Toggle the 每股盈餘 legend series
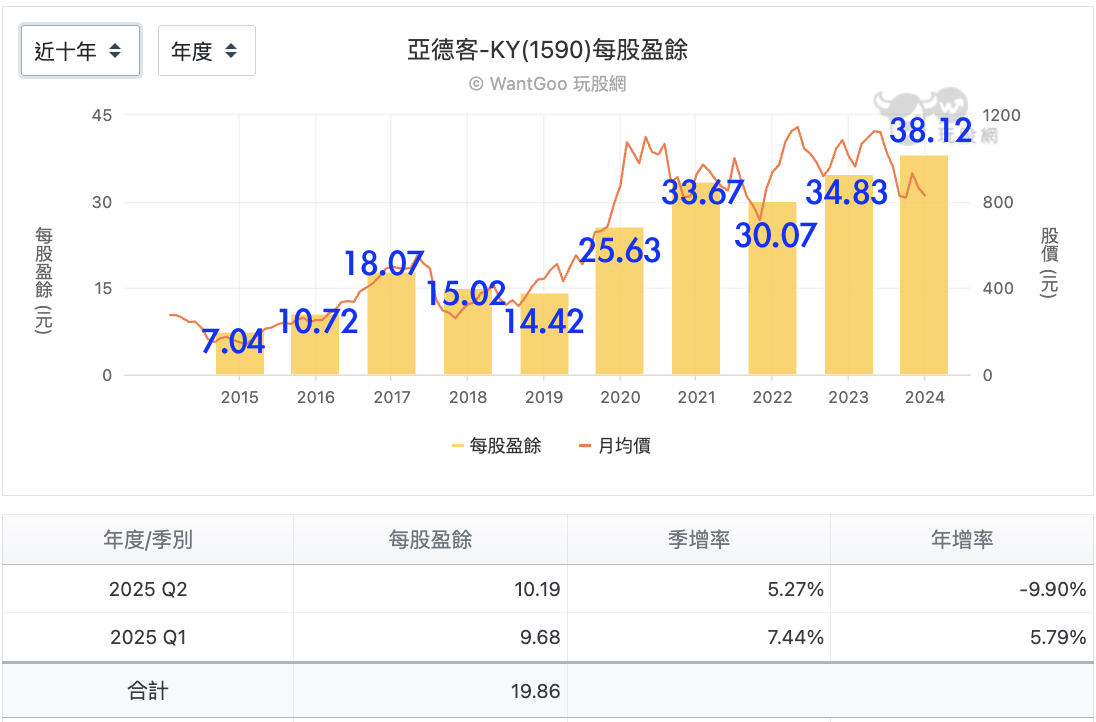This screenshot has height=722, width=1096. (496, 446)
